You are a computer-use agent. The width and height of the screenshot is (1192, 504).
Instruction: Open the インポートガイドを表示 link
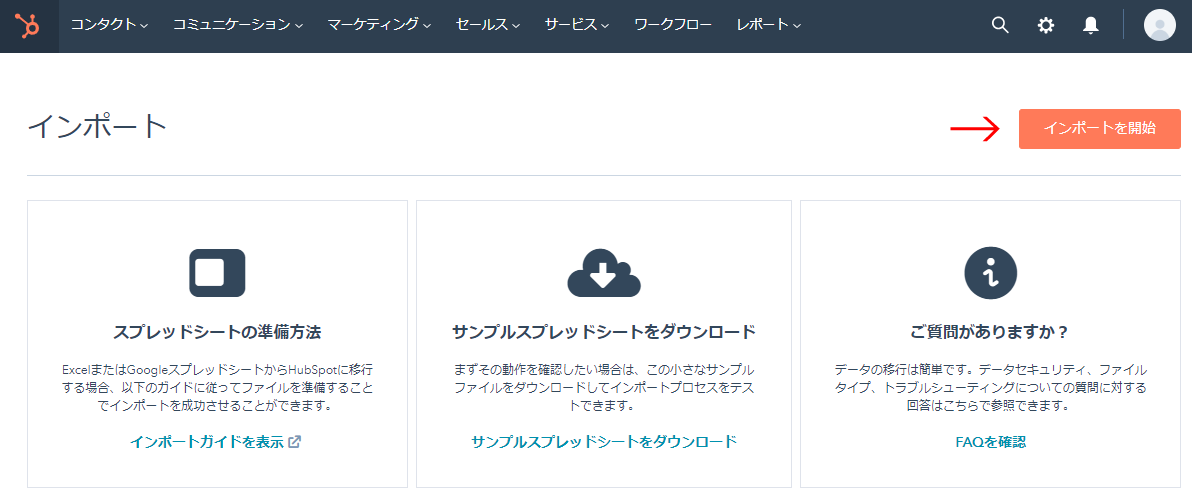pos(216,442)
